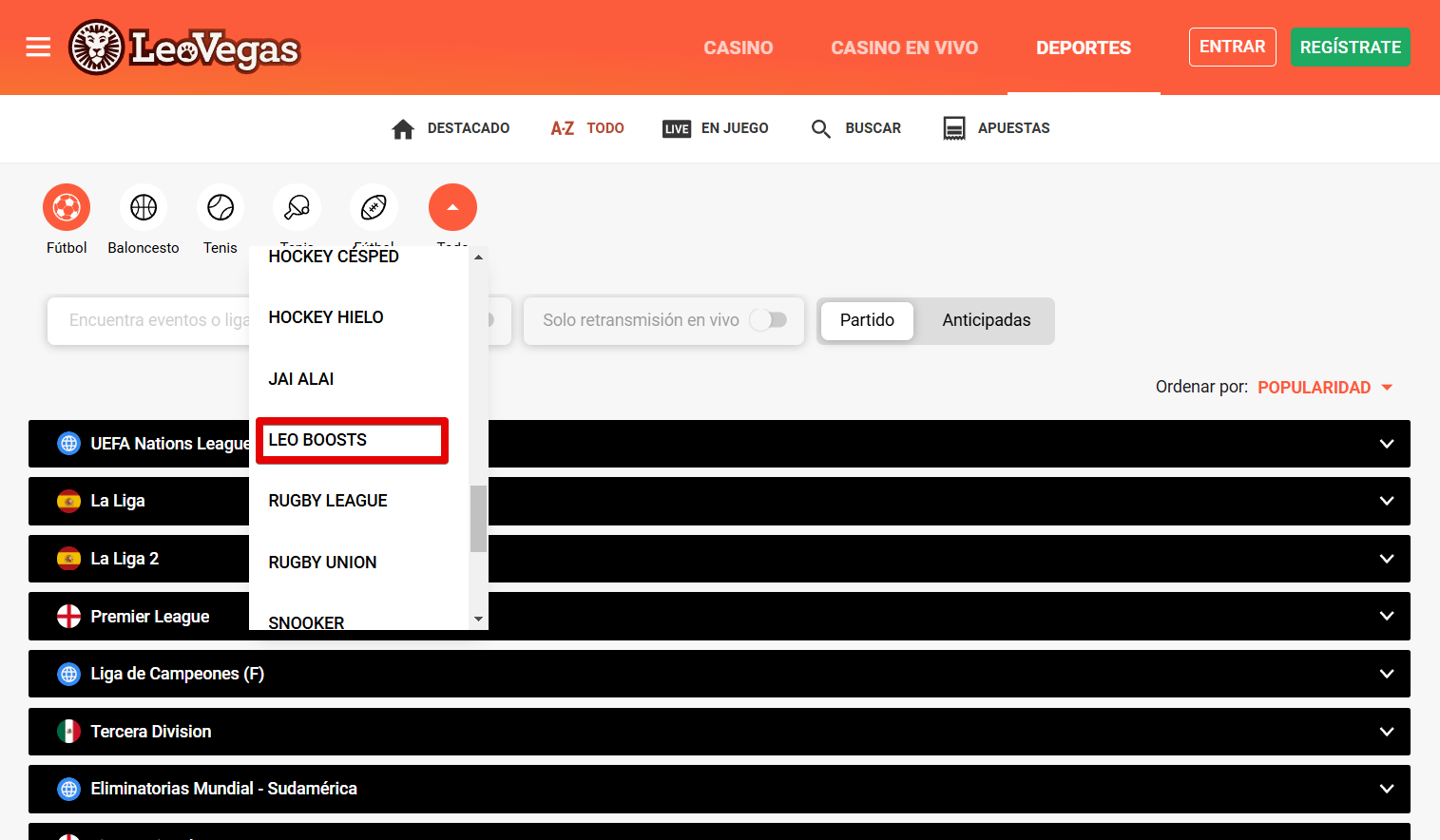Click the Premier League England flag icon
The width and height of the screenshot is (1440, 840).
pyautogui.click(x=69, y=617)
